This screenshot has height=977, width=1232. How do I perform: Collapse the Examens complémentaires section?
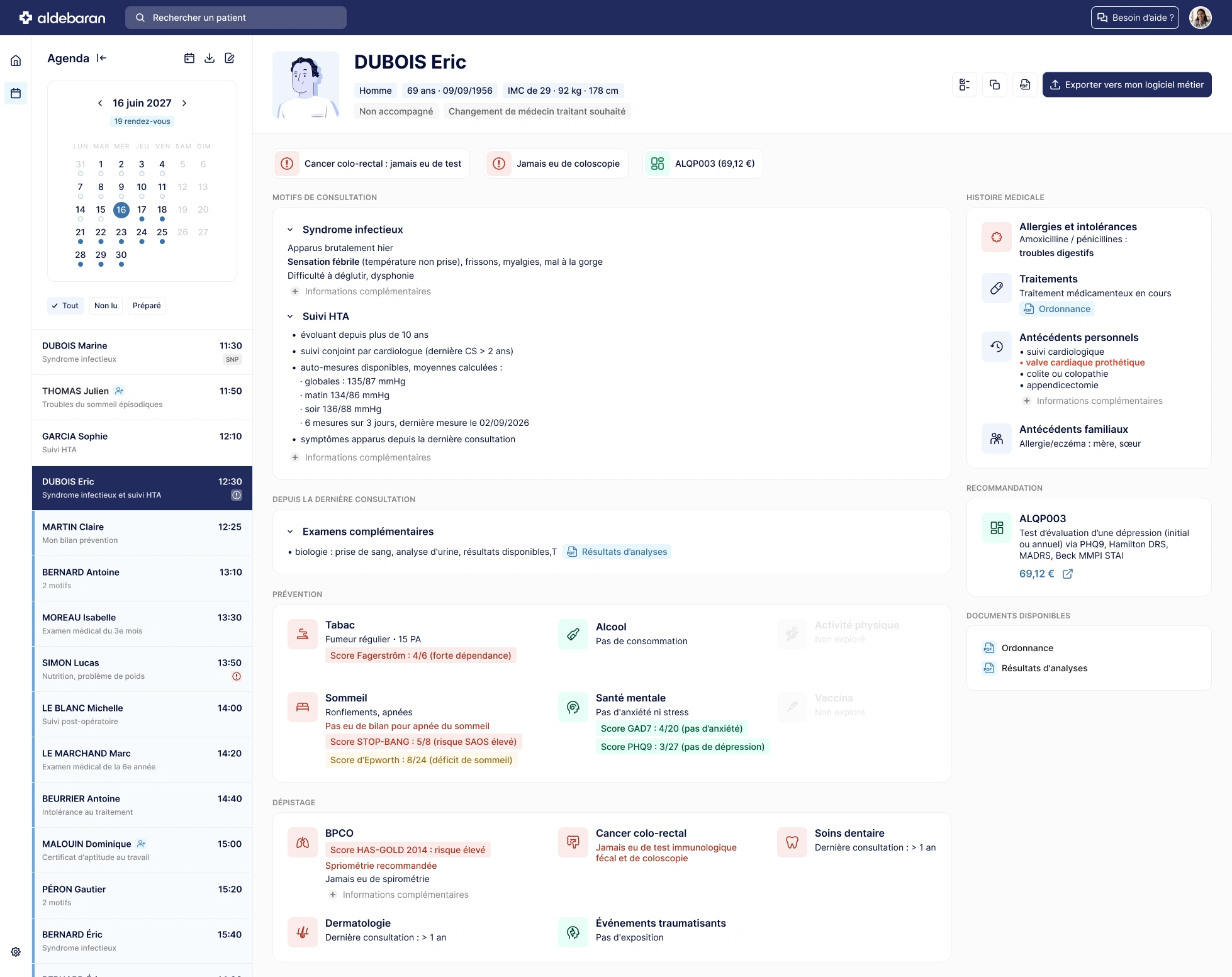click(290, 532)
